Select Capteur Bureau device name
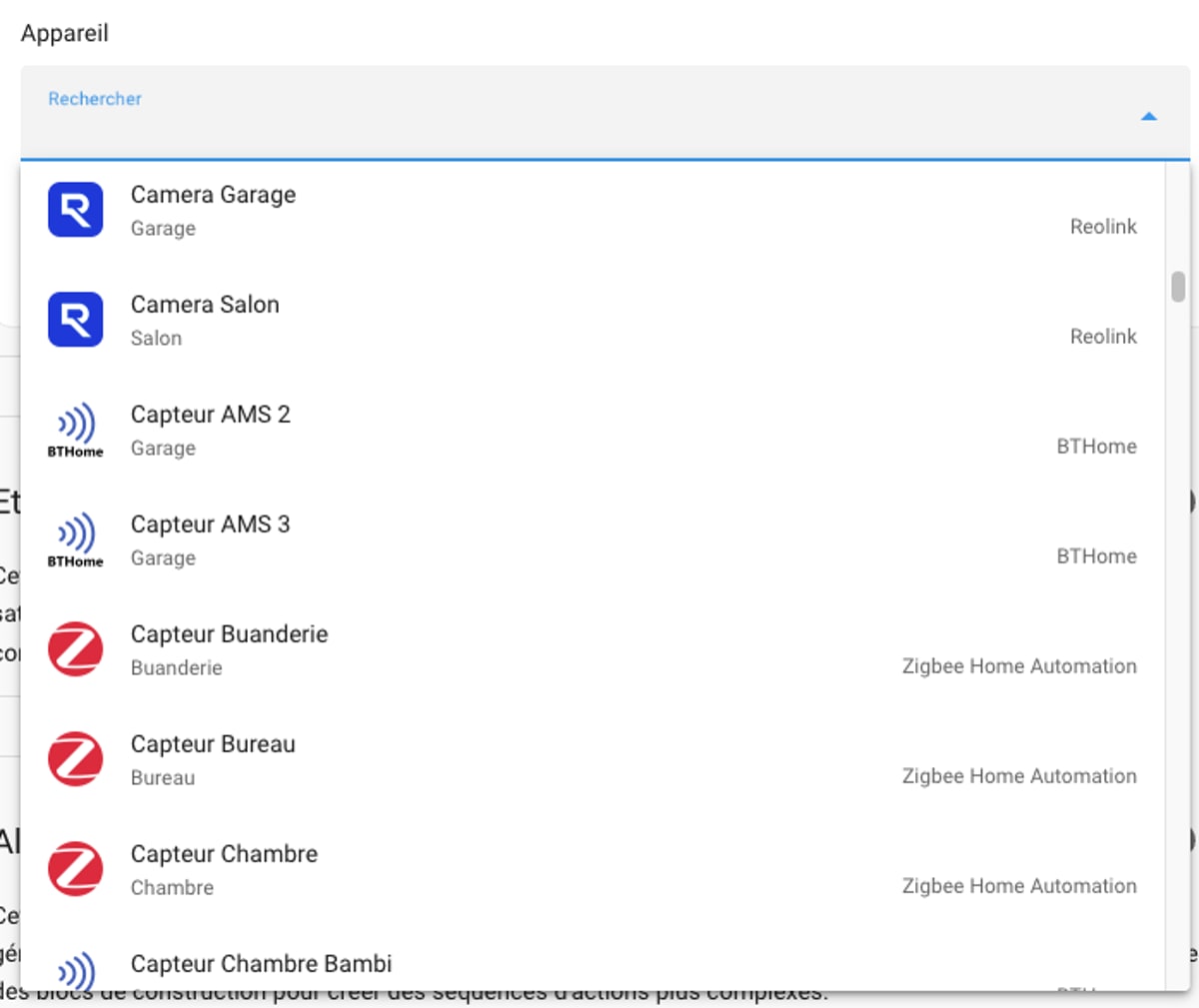The height and width of the screenshot is (1008, 1199). (213, 744)
